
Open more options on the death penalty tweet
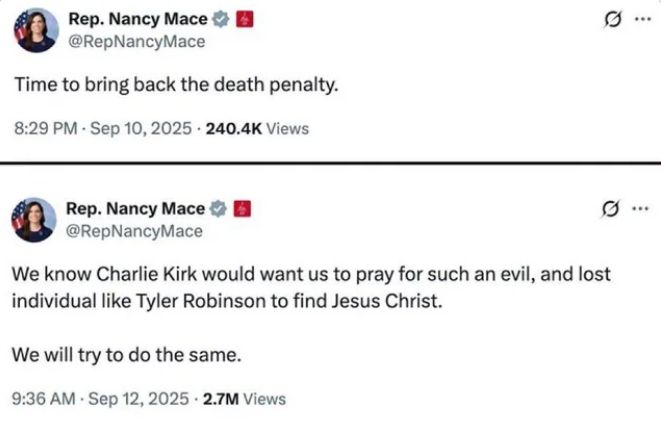(639, 20)
